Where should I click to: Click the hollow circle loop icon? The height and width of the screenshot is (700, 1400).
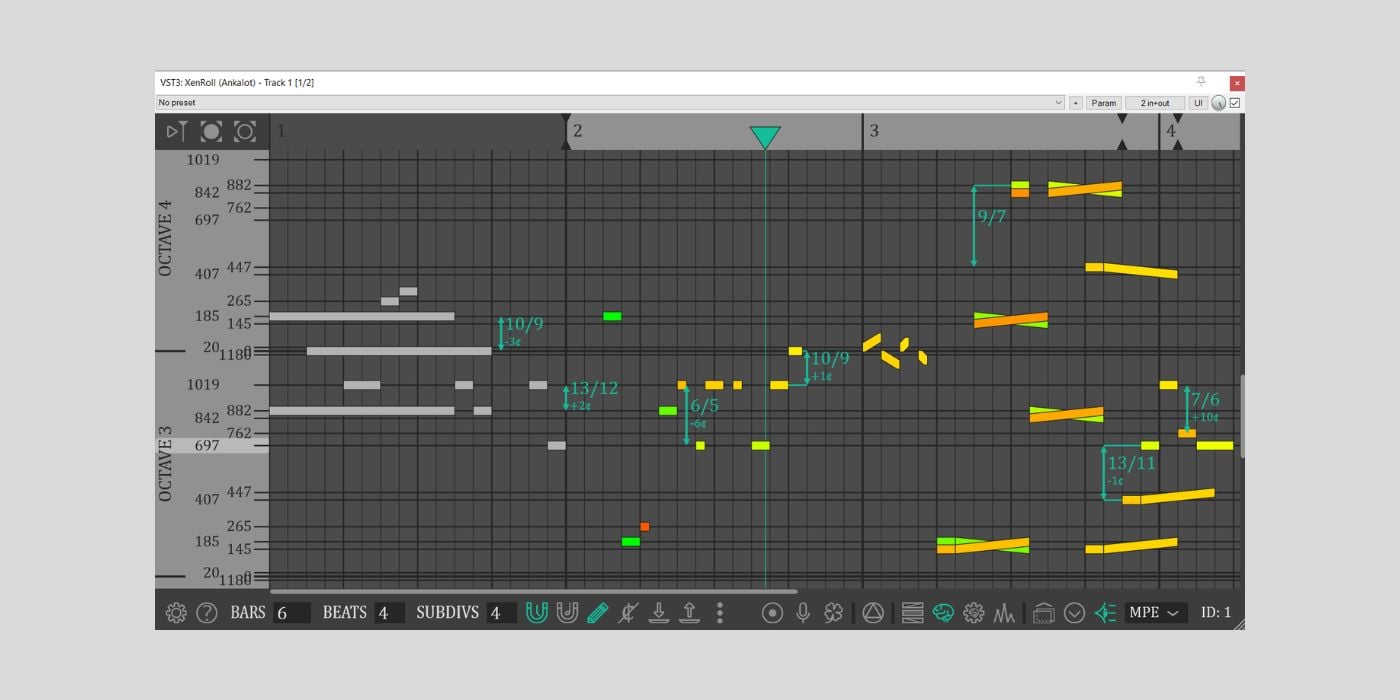click(245, 131)
